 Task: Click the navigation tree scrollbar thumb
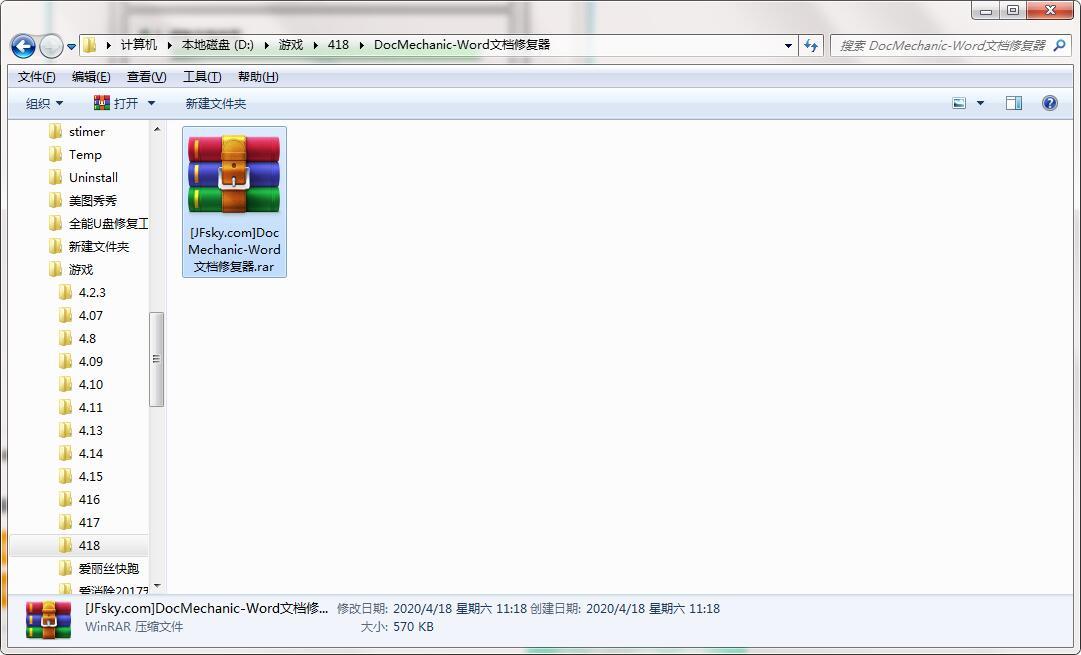coord(156,359)
